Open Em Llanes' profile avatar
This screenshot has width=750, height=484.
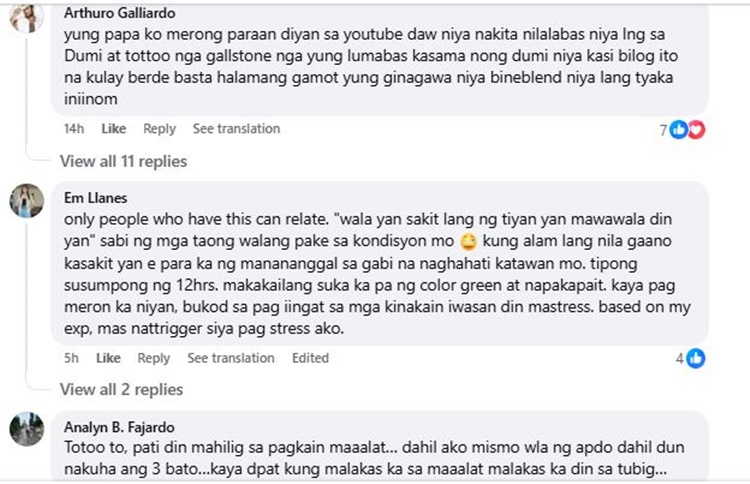(26, 201)
